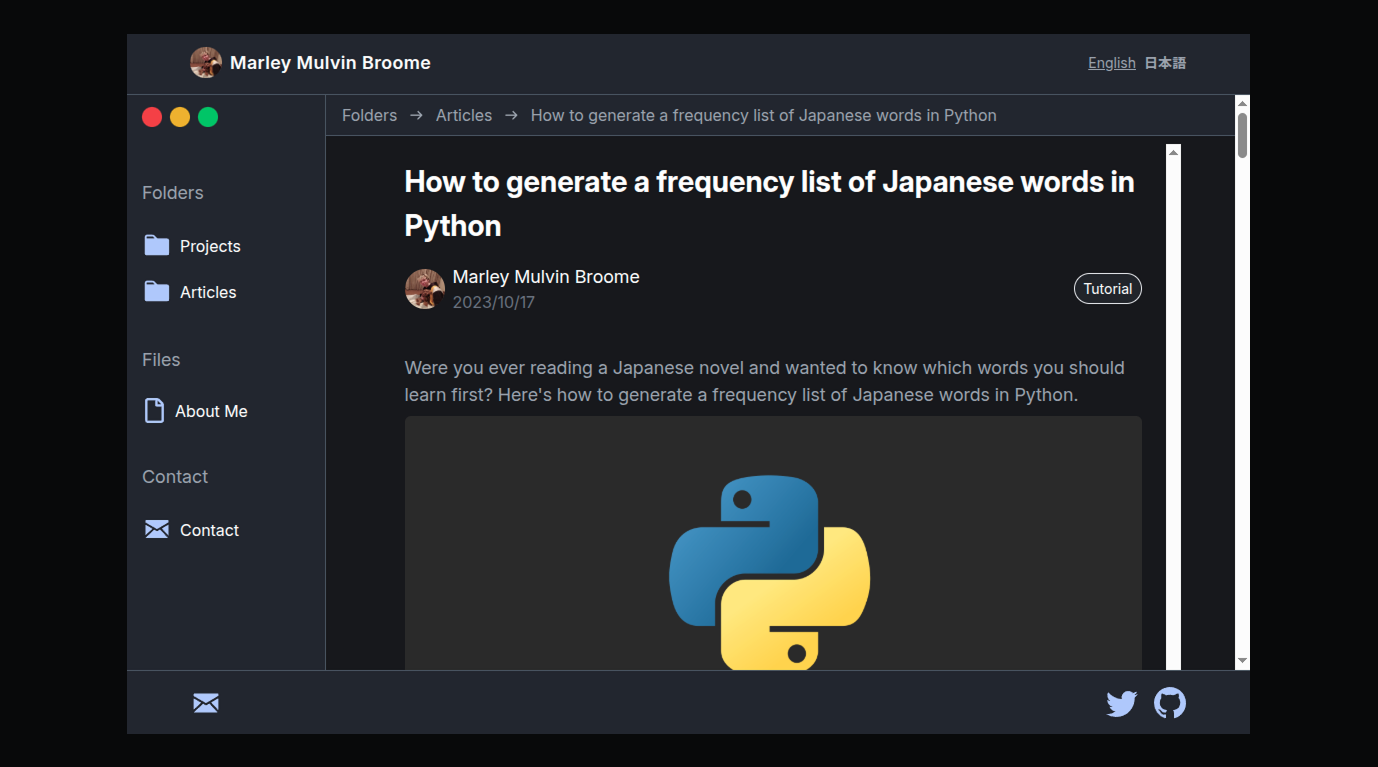Viewport: 1378px width, 767px height.
Task: Click the Tutorial tag badge
Action: [1107, 289]
